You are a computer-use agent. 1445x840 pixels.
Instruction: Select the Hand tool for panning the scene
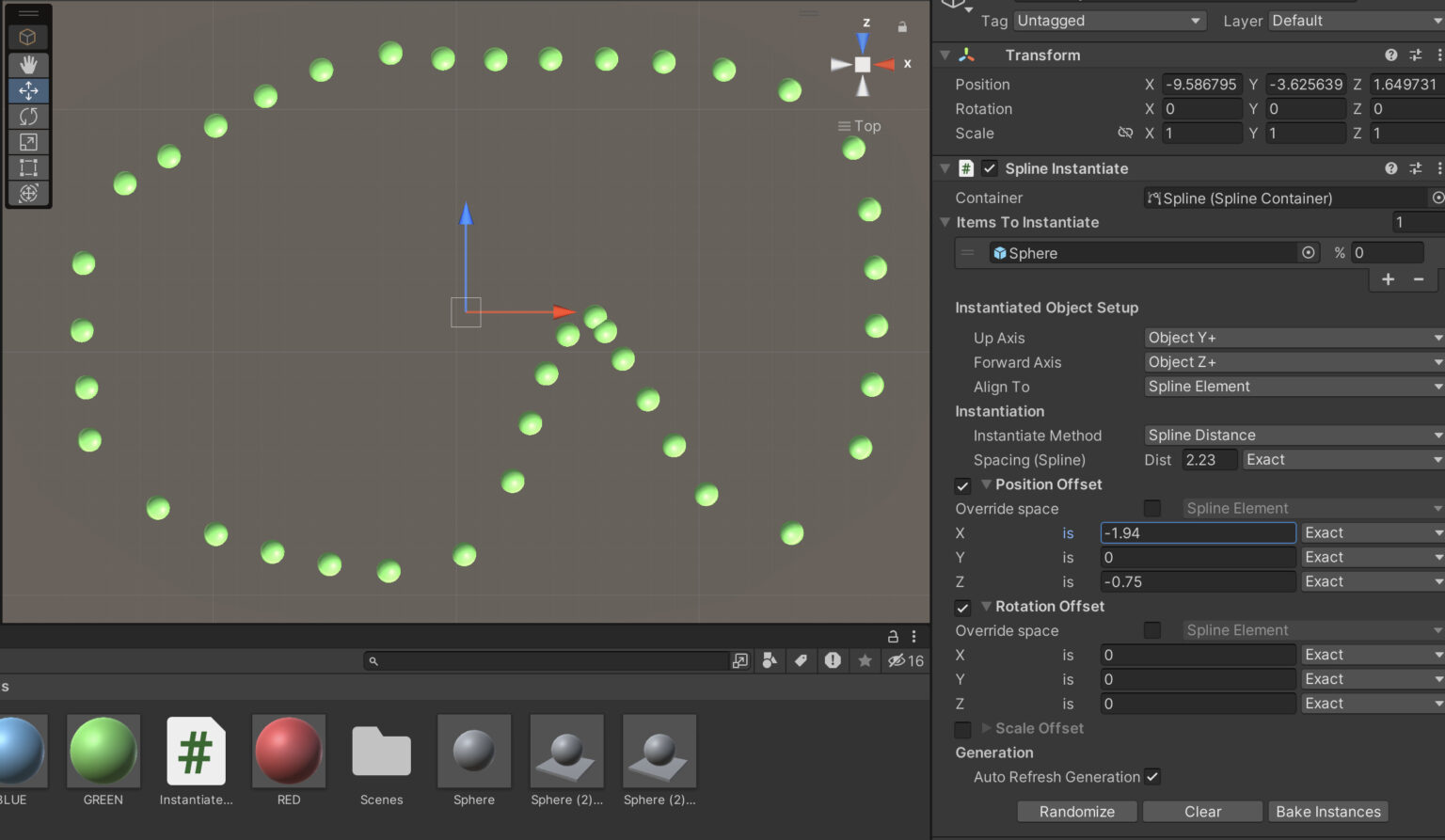click(28, 64)
